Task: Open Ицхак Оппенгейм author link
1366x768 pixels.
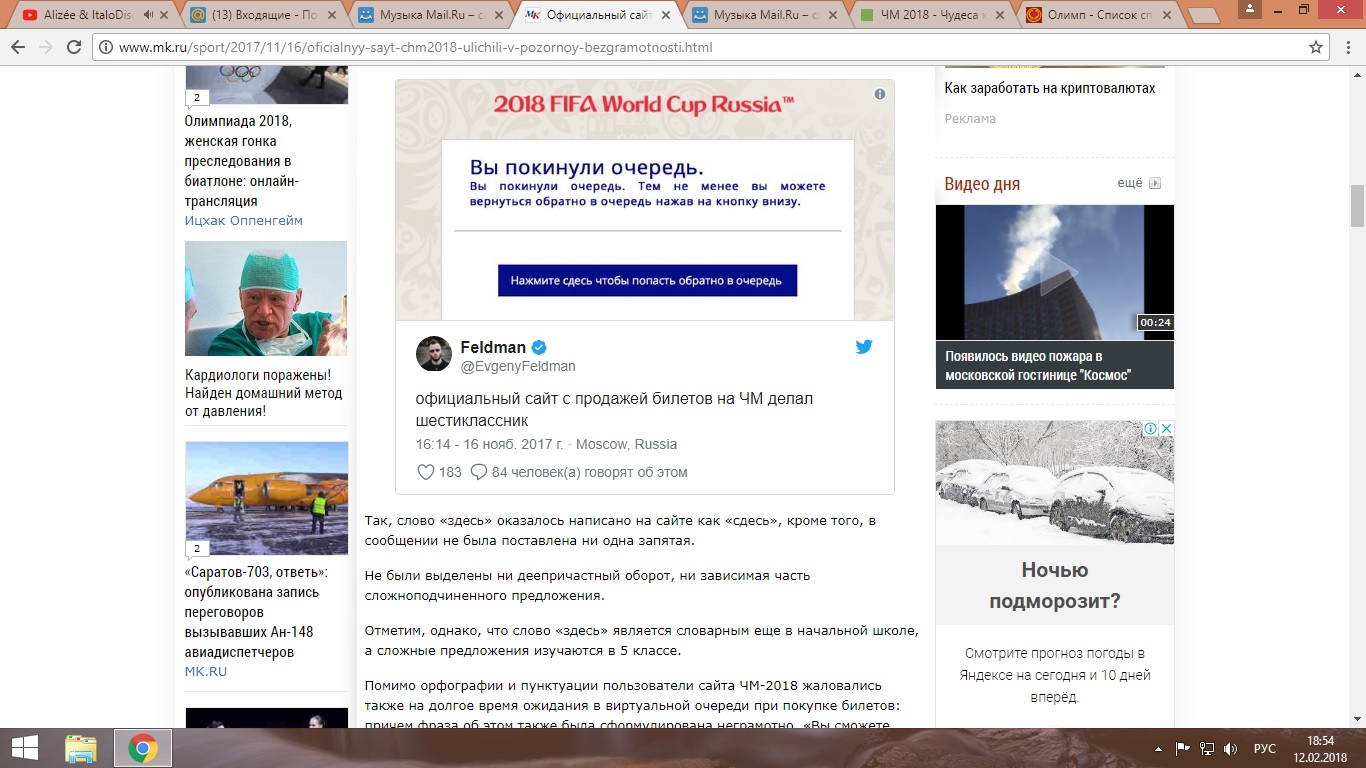Action: (x=244, y=220)
